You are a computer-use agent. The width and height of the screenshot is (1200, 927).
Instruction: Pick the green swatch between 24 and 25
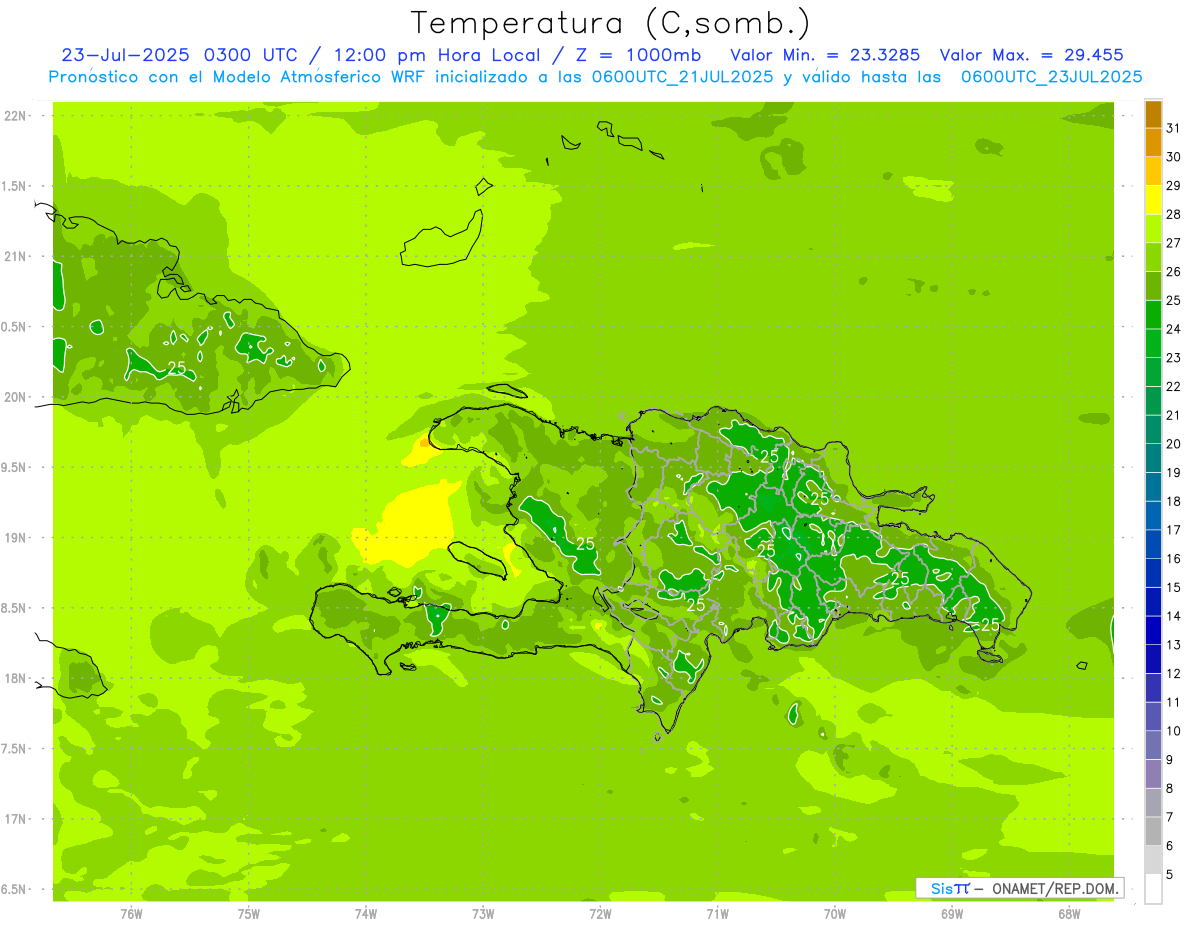[x=1153, y=314]
